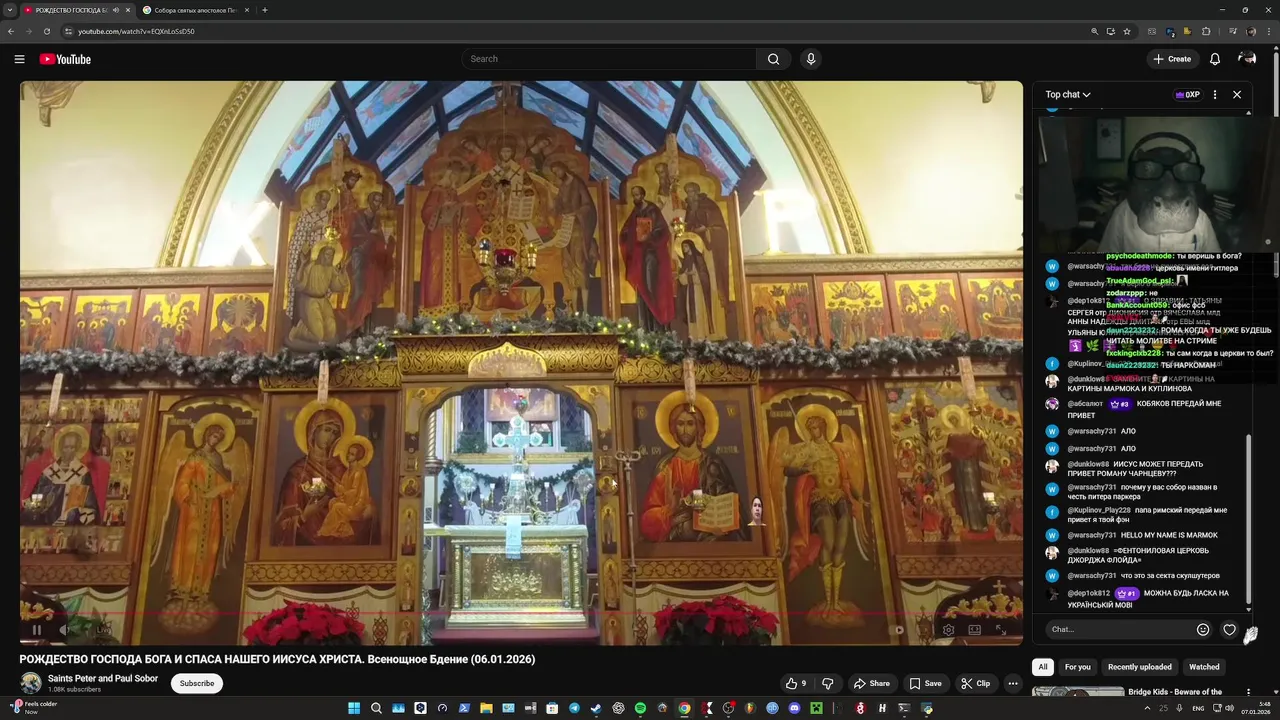Open the live chat options menu
This screenshot has width=1280, height=720.
point(1215,95)
